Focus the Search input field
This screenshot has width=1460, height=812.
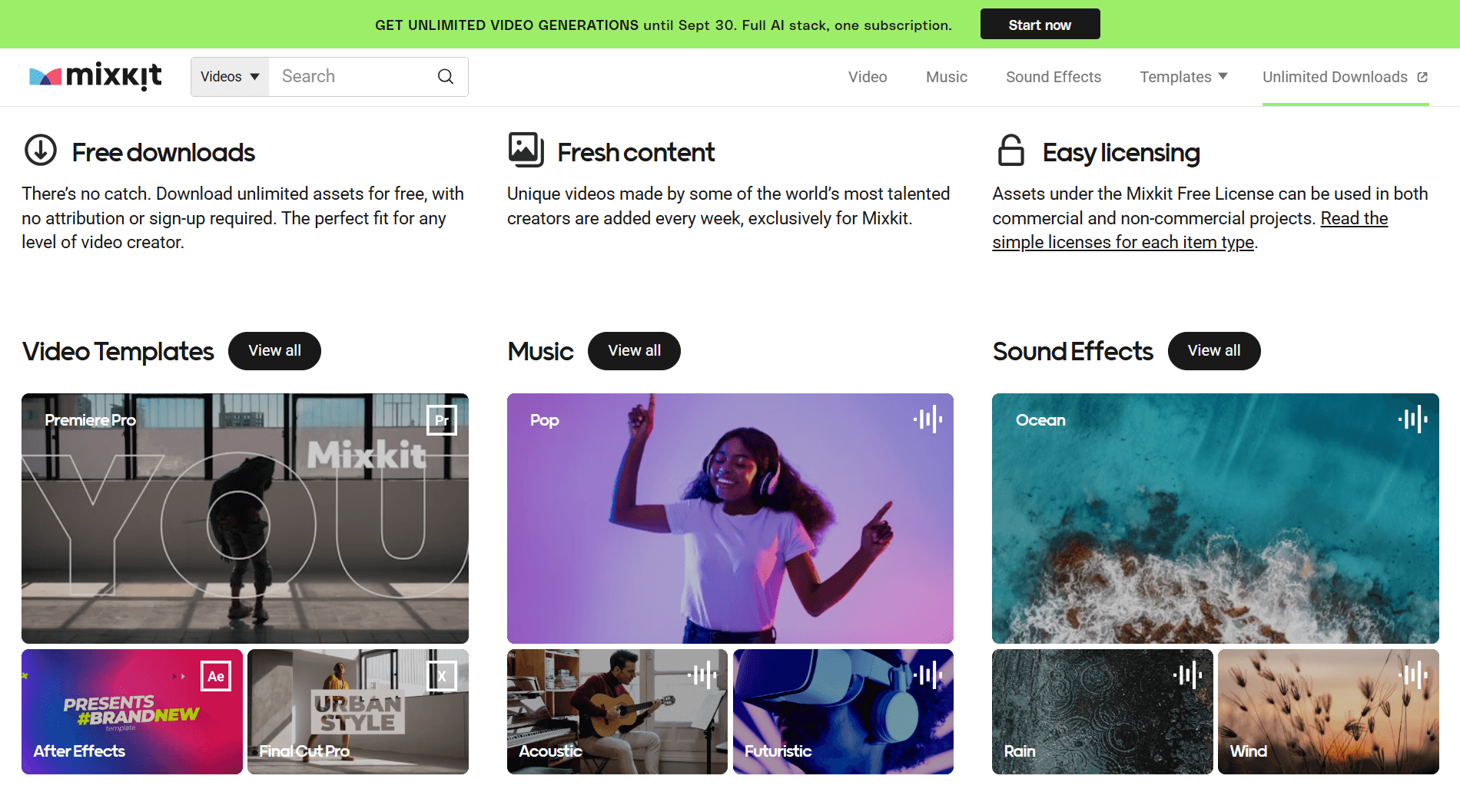coord(352,77)
